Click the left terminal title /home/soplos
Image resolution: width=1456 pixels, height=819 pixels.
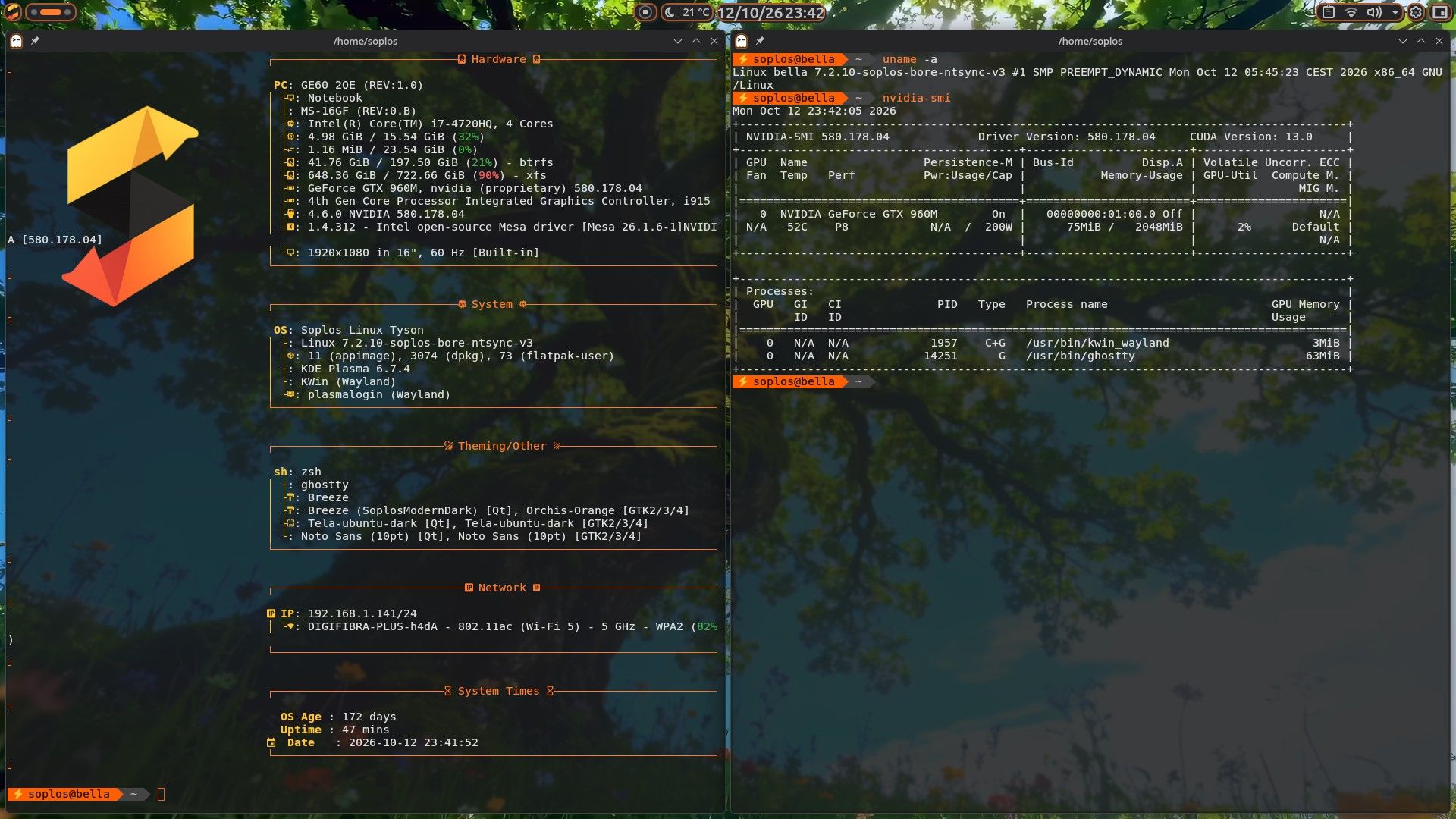(x=366, y=41)
